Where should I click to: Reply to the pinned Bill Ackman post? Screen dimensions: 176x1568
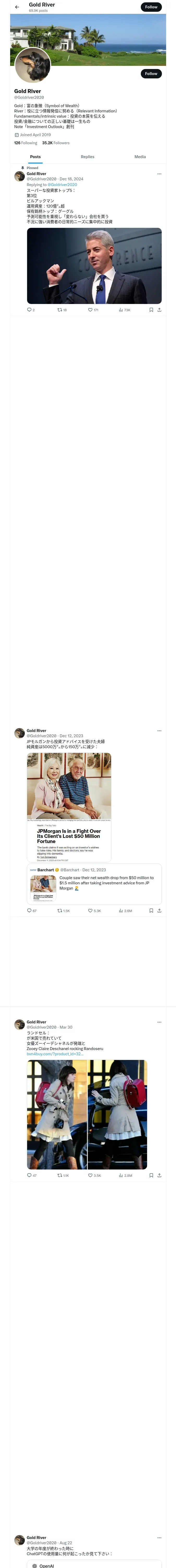tap(29, 310)
